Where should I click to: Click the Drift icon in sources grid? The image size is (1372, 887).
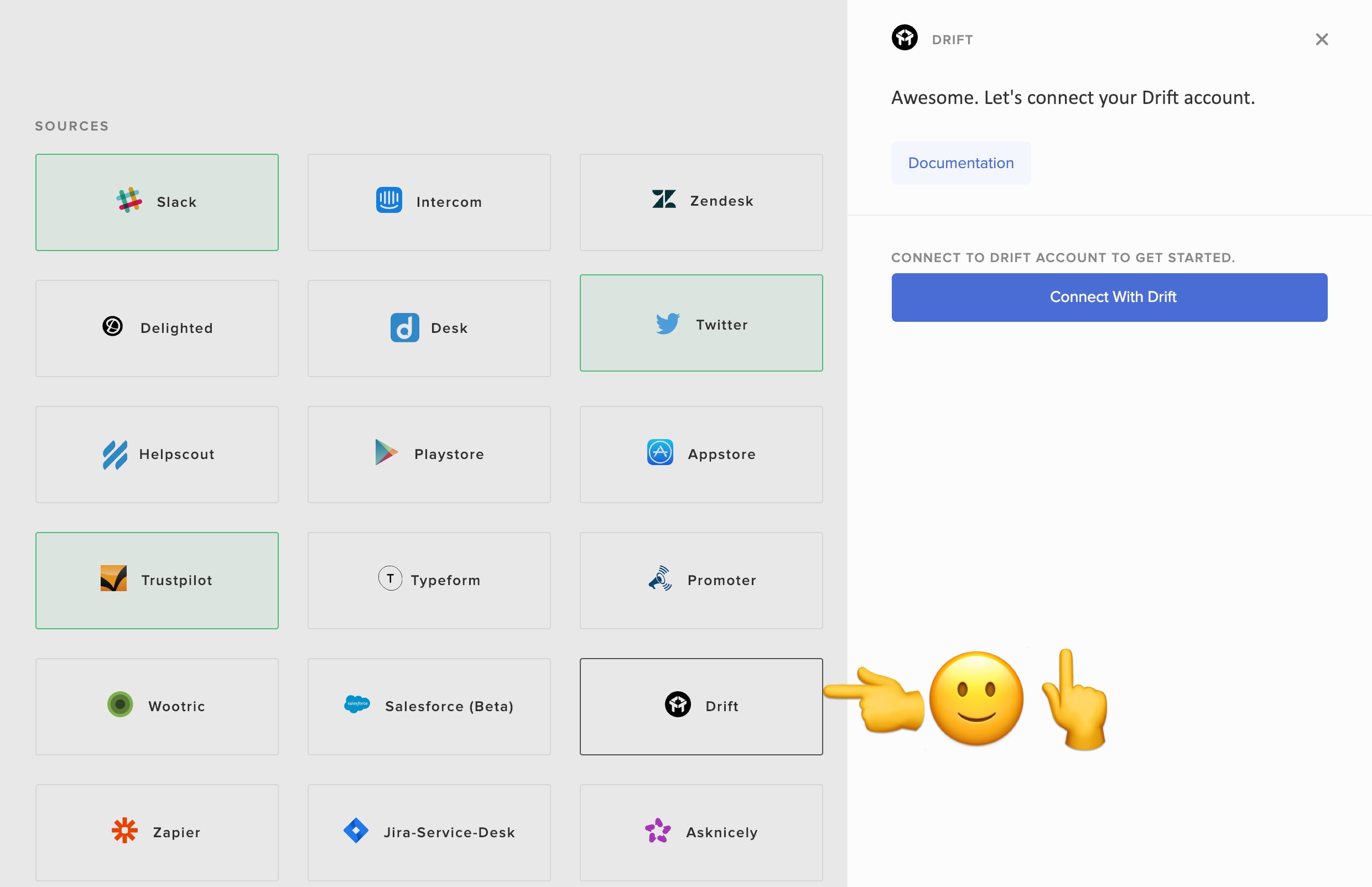point(678,705)
